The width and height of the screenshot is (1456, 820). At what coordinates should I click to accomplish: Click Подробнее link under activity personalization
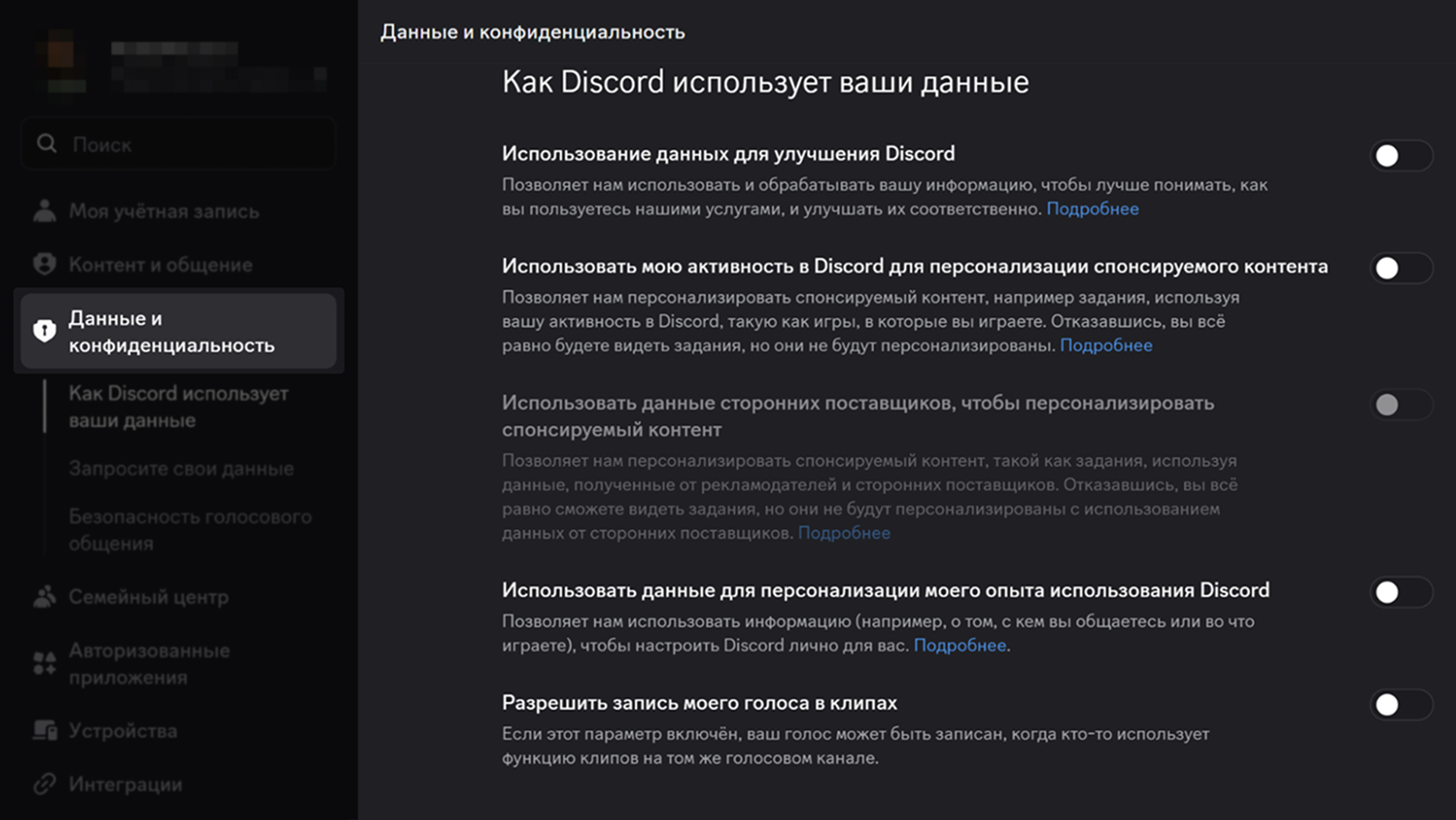(1105, 345)
